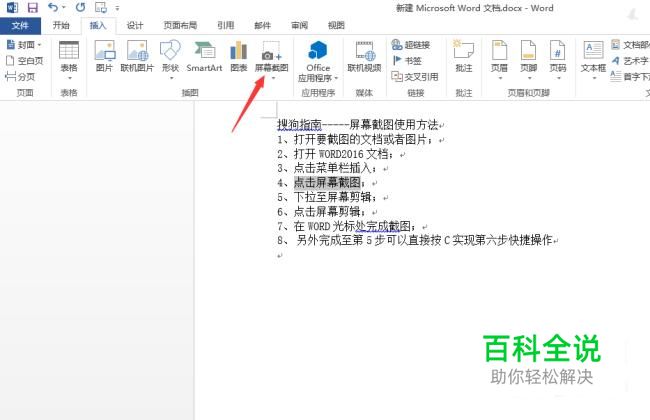Viewport: 650px width, 420px height.
Task: Click the 书签 bookmark button
Action: click(x=407, y=61)
